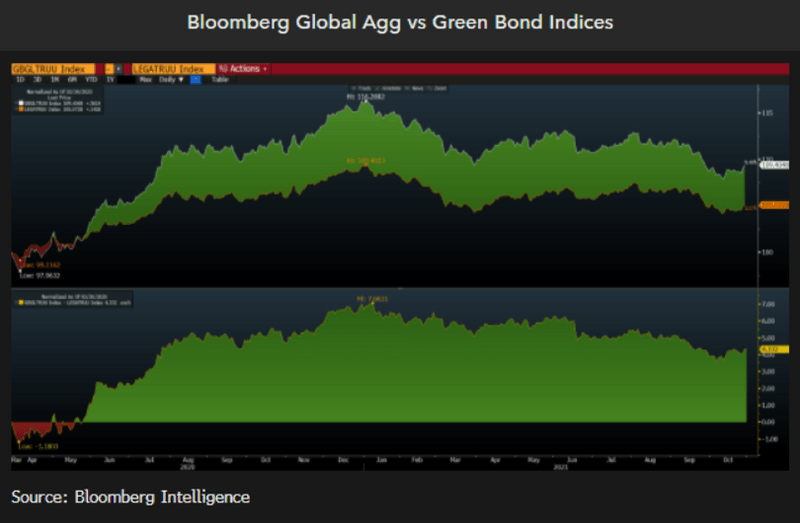Image resolution: width=800 pixels, height=523 pixels.
Task: Toggle the News option above the chart
Action: (x=414, y=88)
